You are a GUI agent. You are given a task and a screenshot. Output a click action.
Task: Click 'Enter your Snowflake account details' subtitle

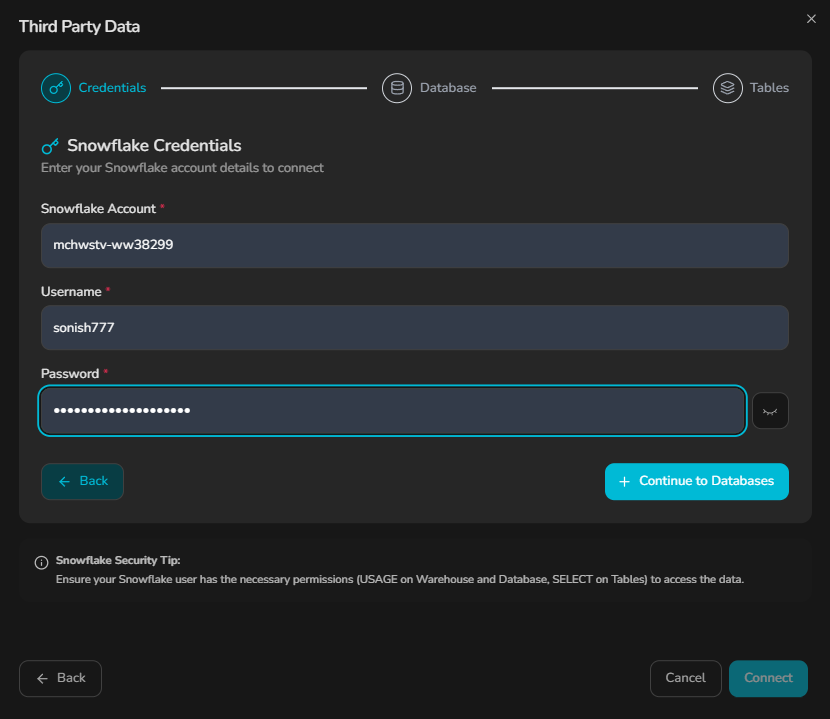tap(182, 168)
